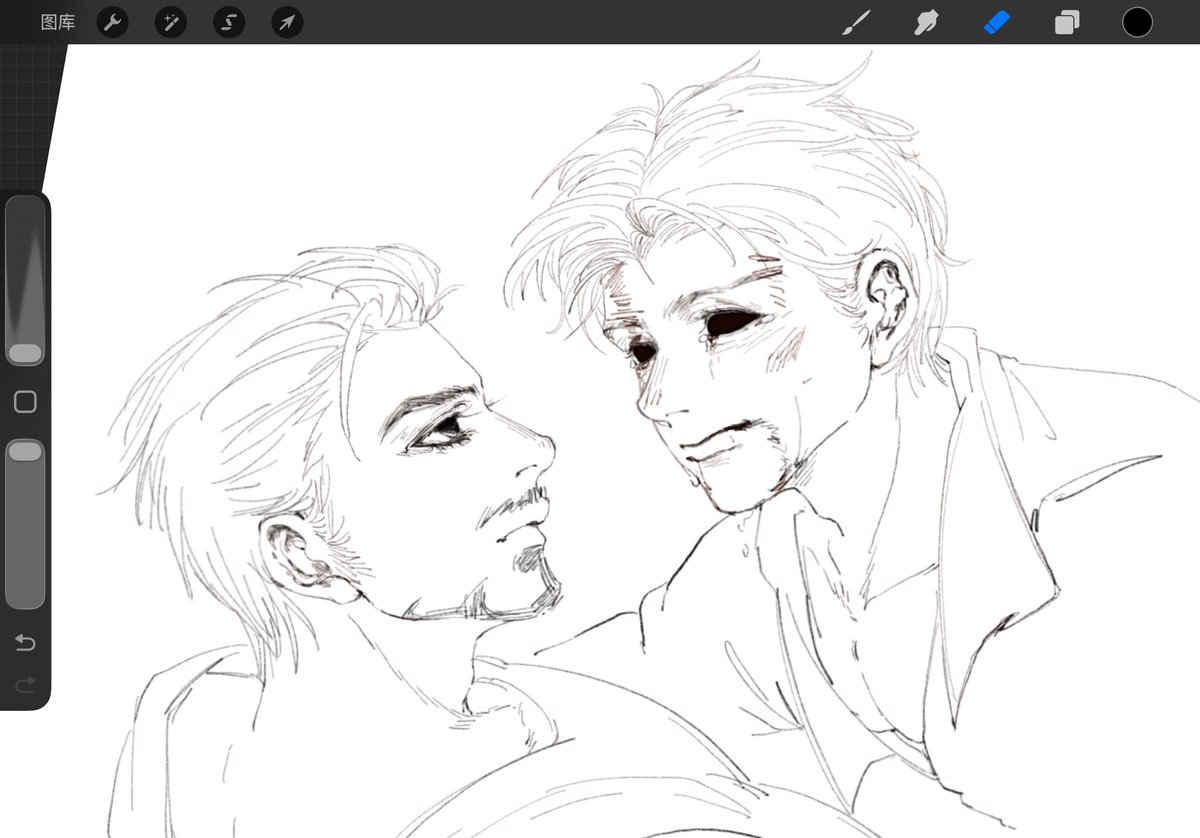Activate the Selection tool
The height and width of the screenshot is (838, 1200).
(x=229, y=22)
